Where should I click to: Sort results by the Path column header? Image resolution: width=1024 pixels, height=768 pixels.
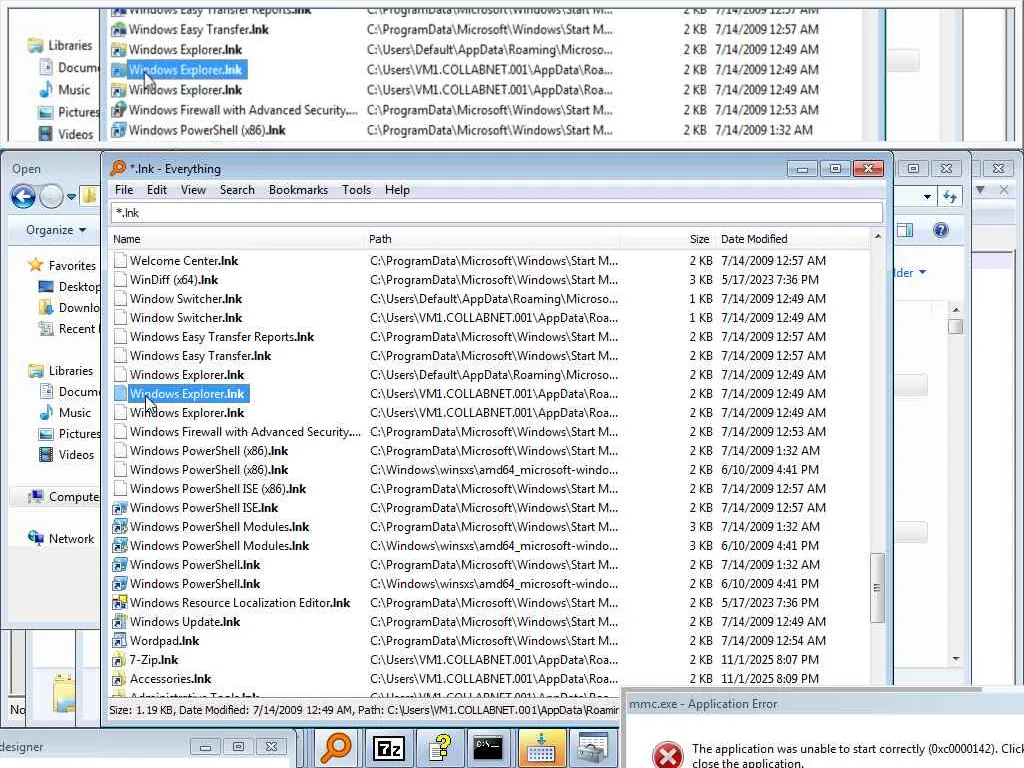(x=492, y=239)
